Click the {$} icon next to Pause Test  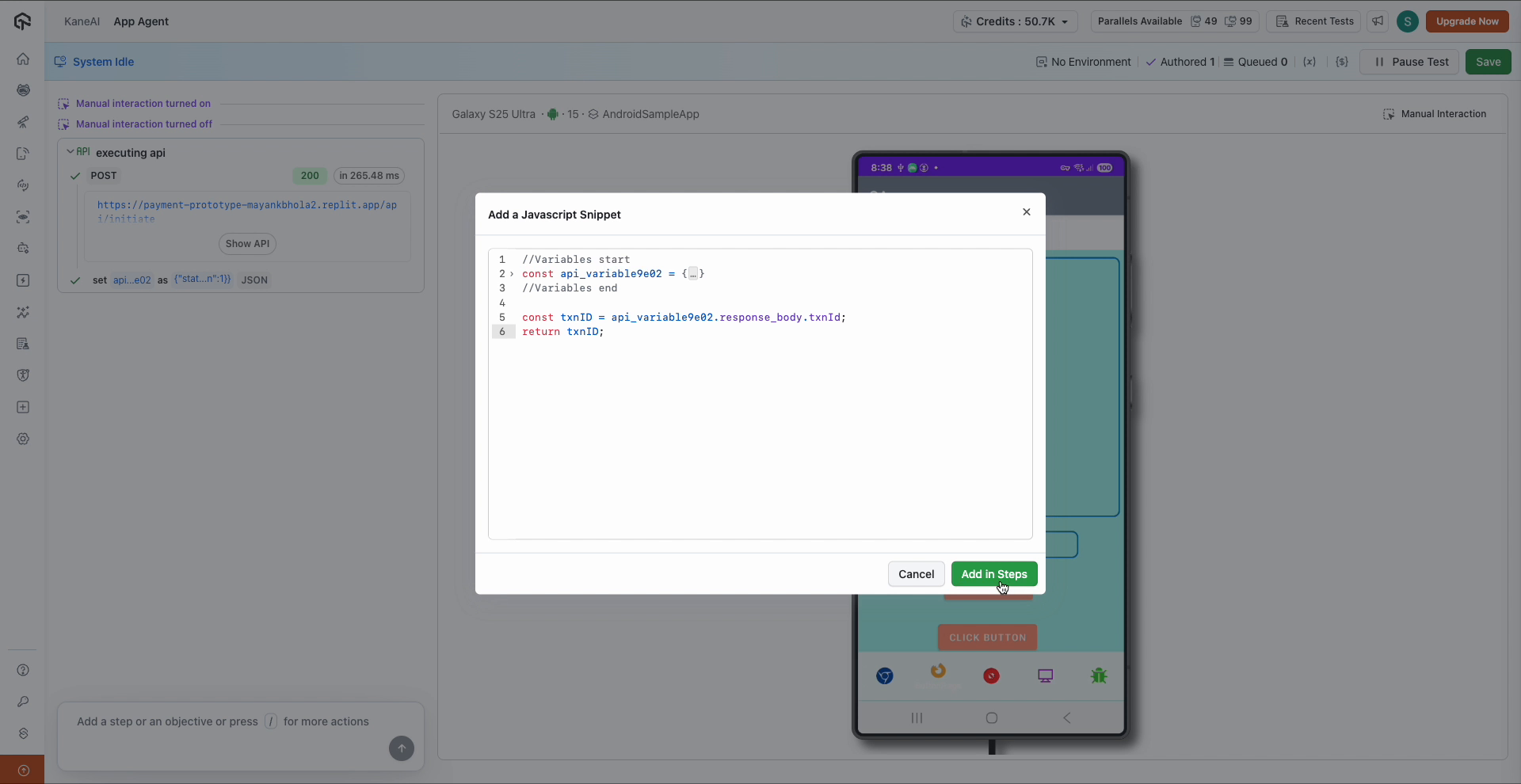(1342, 62)
